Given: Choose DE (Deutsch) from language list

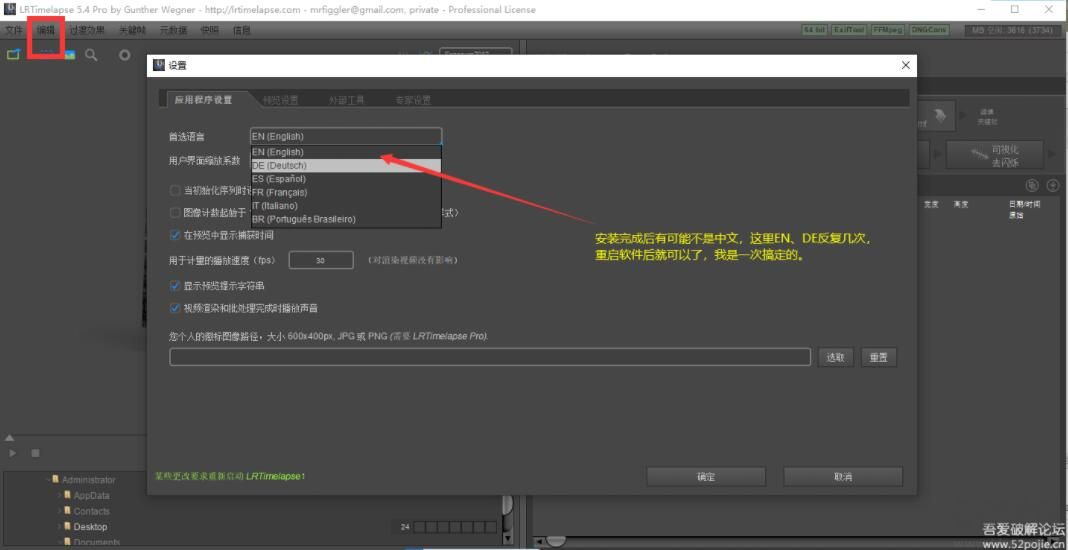Looking at the screenshot, I should [x=345, y=166].
